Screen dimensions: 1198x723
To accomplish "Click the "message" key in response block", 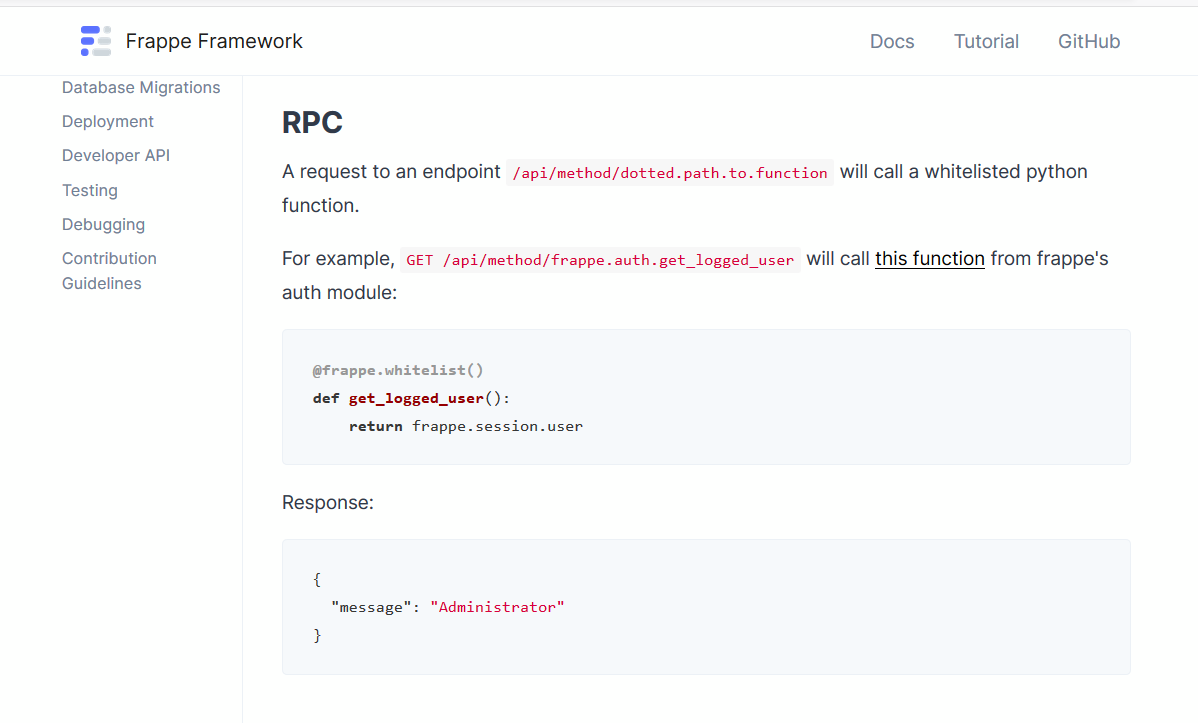I will 371,607.
